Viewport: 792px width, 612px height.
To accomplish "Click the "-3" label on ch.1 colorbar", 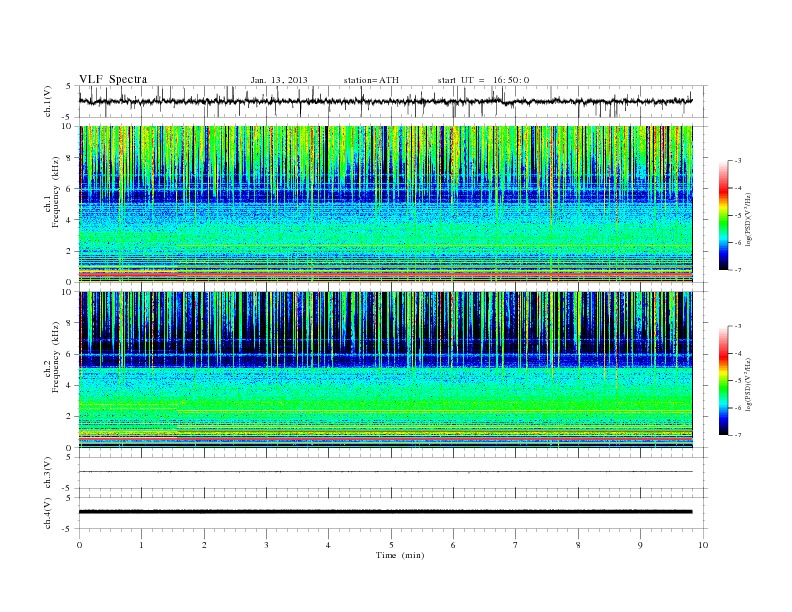I will pos(738,161).
